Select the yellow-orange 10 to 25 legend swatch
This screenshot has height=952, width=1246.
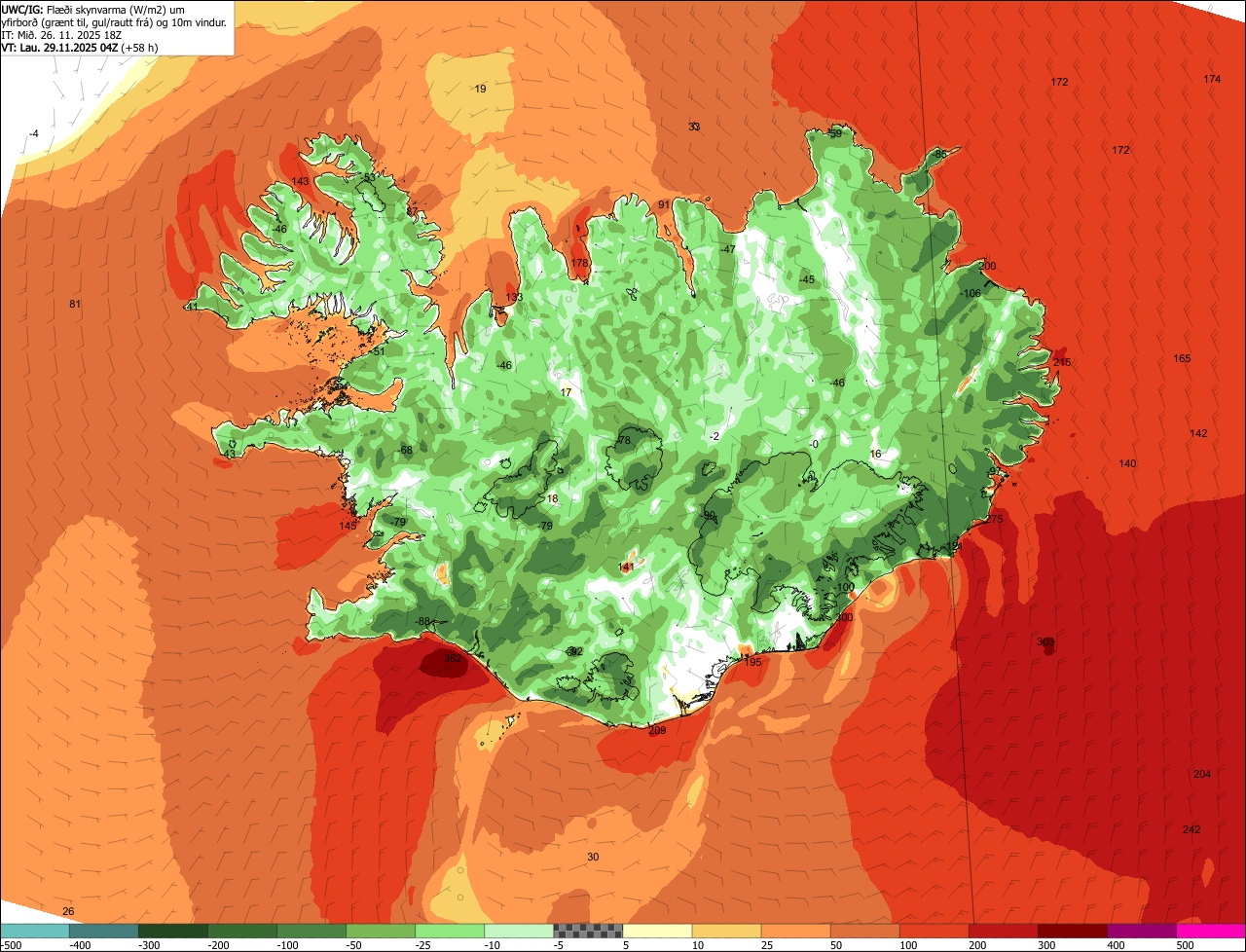[x=726, y=931]
